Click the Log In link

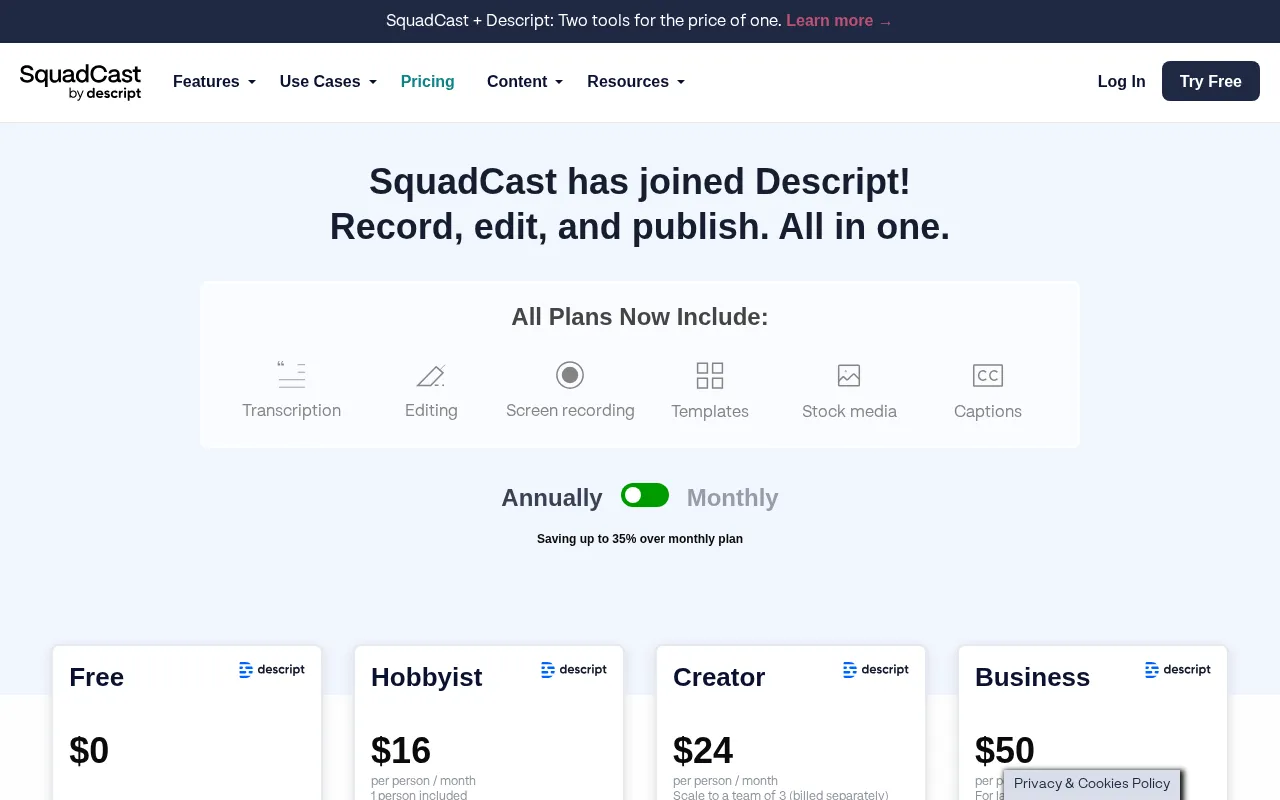point(1122,82)
